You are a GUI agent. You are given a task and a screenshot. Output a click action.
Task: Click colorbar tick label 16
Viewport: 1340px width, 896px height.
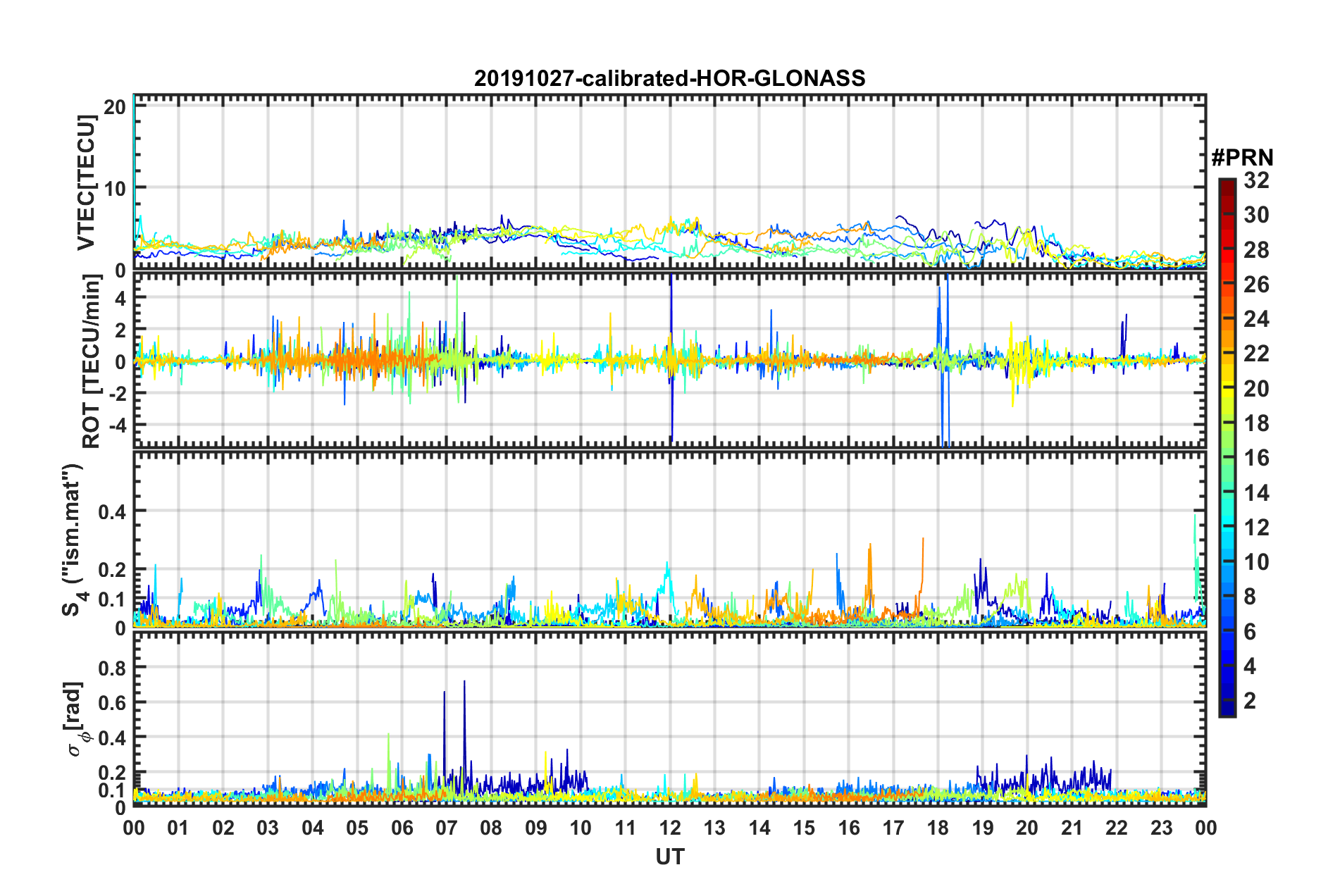(1256, 458)
